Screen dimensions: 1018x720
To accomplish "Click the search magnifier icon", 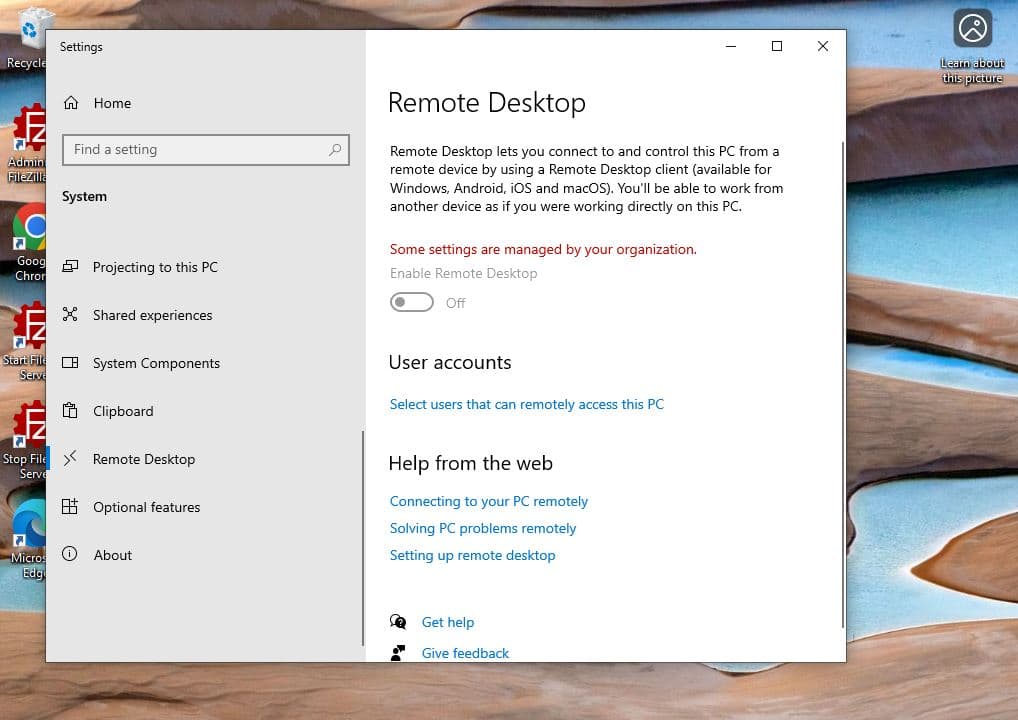I will point(335,150).
